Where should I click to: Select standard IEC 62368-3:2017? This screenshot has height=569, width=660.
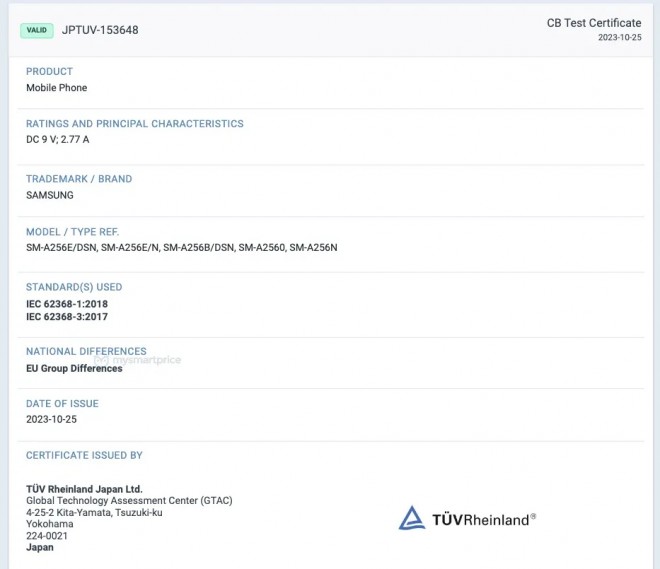(x=66, y=317)
